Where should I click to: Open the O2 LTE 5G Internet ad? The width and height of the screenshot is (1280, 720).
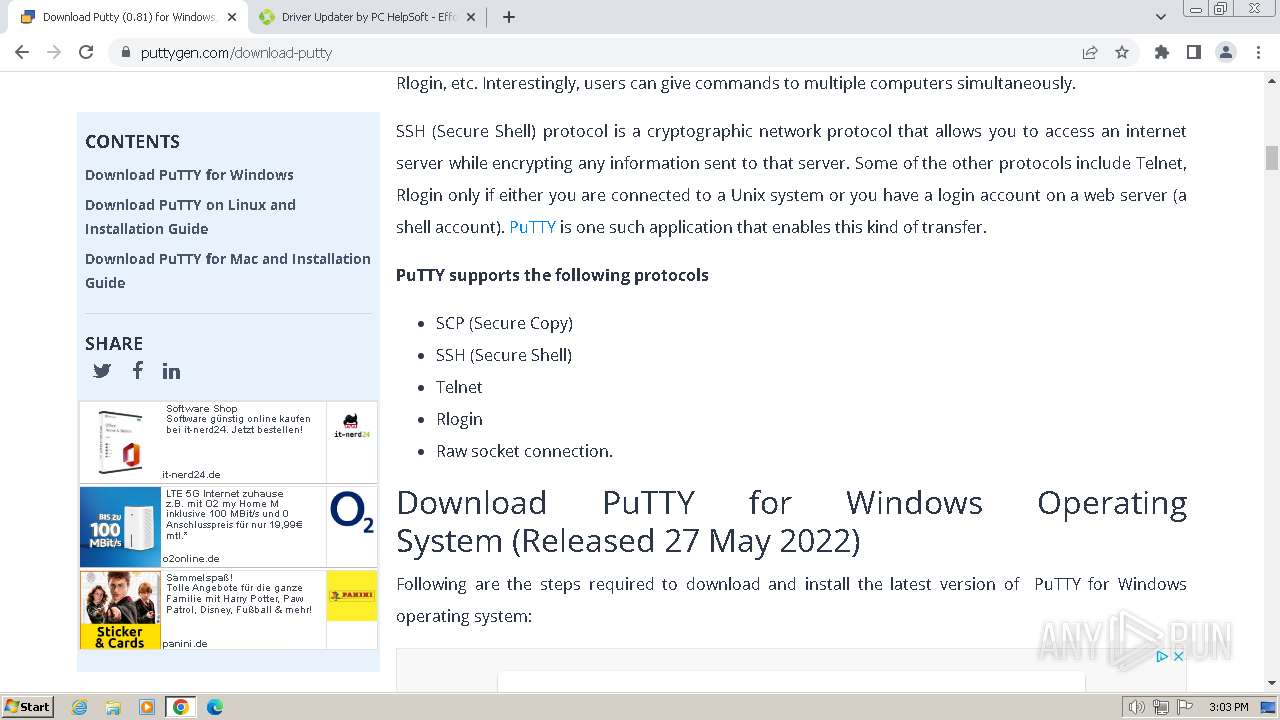coord(228,527)
